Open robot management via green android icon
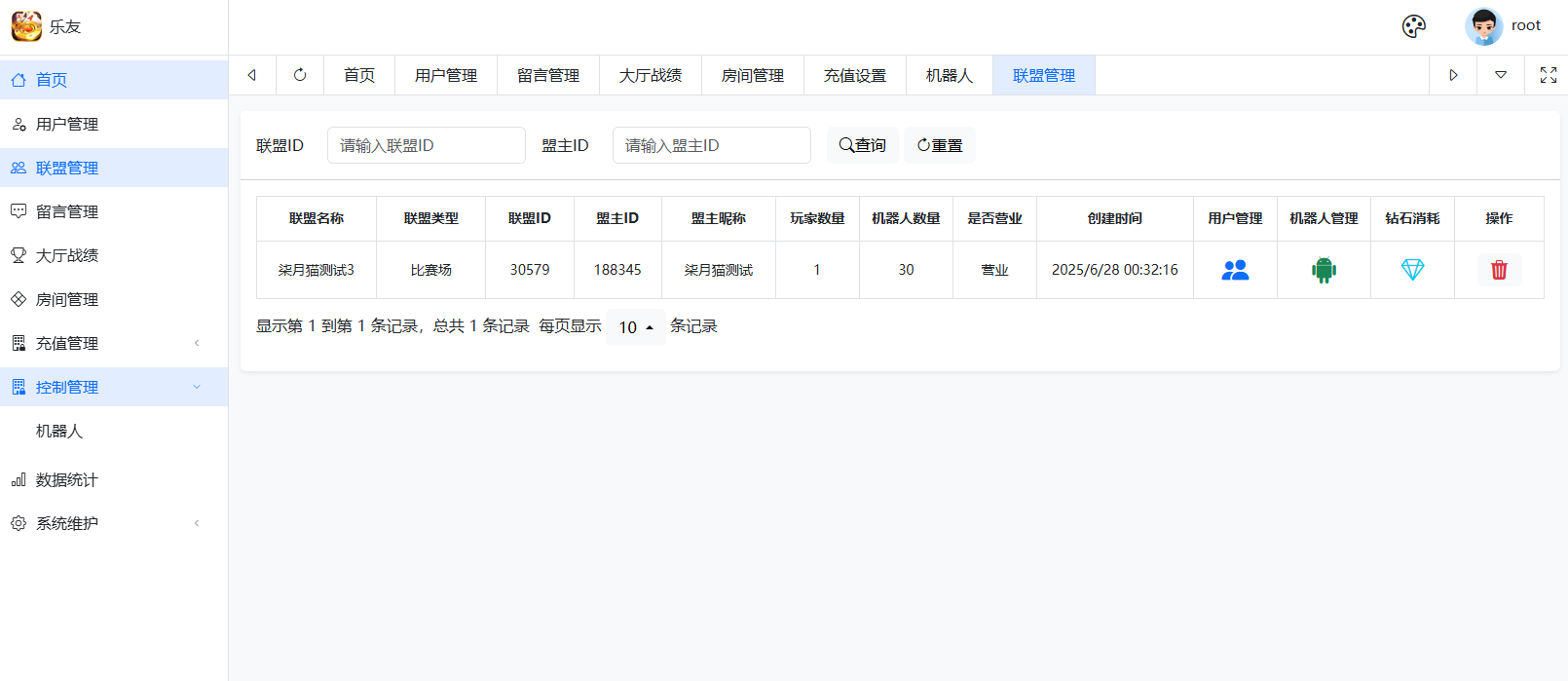Viewport: 1568px width, 681px height. 1324,270
